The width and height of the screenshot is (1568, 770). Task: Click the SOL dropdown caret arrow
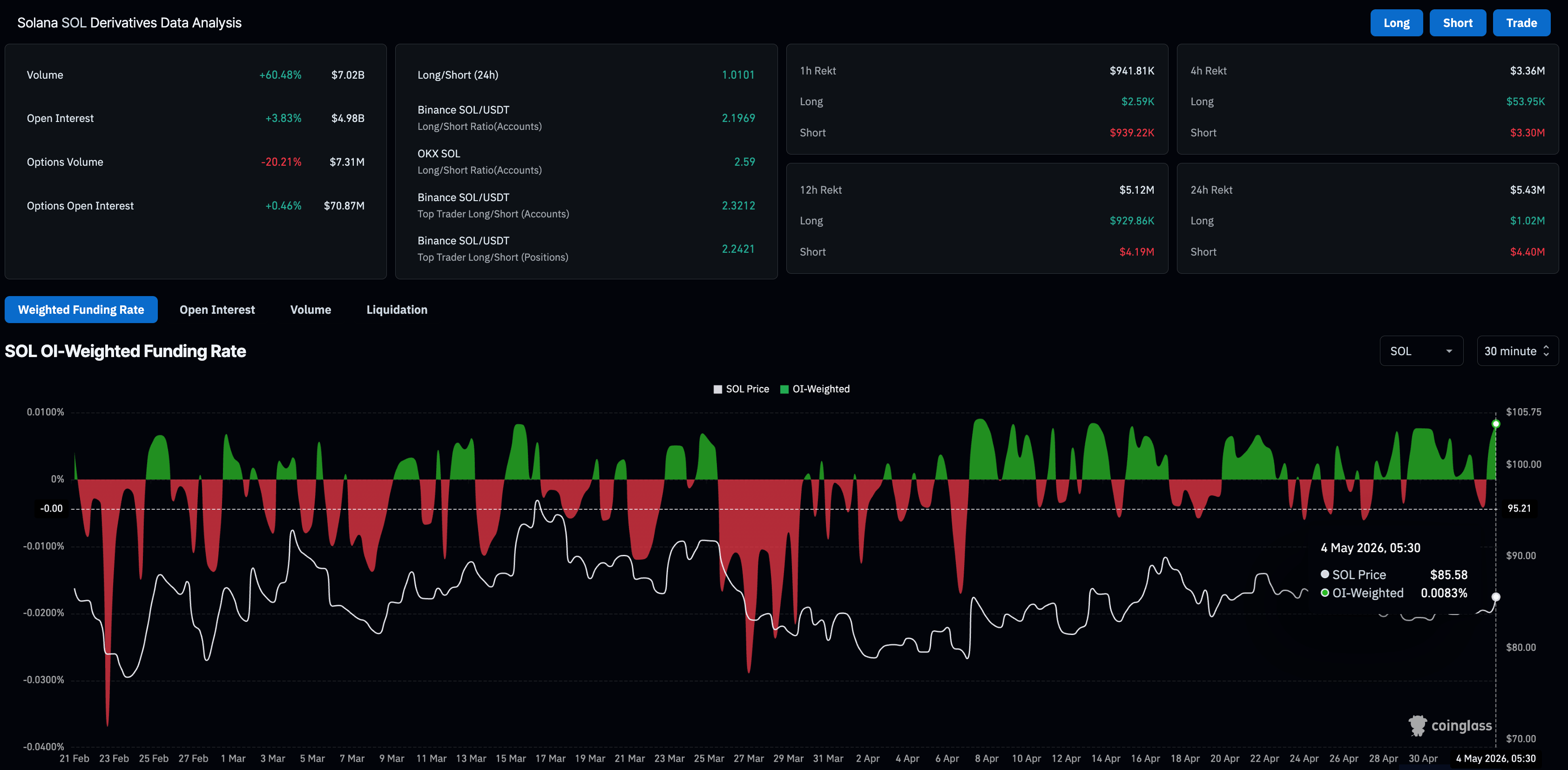[1449, 351]
